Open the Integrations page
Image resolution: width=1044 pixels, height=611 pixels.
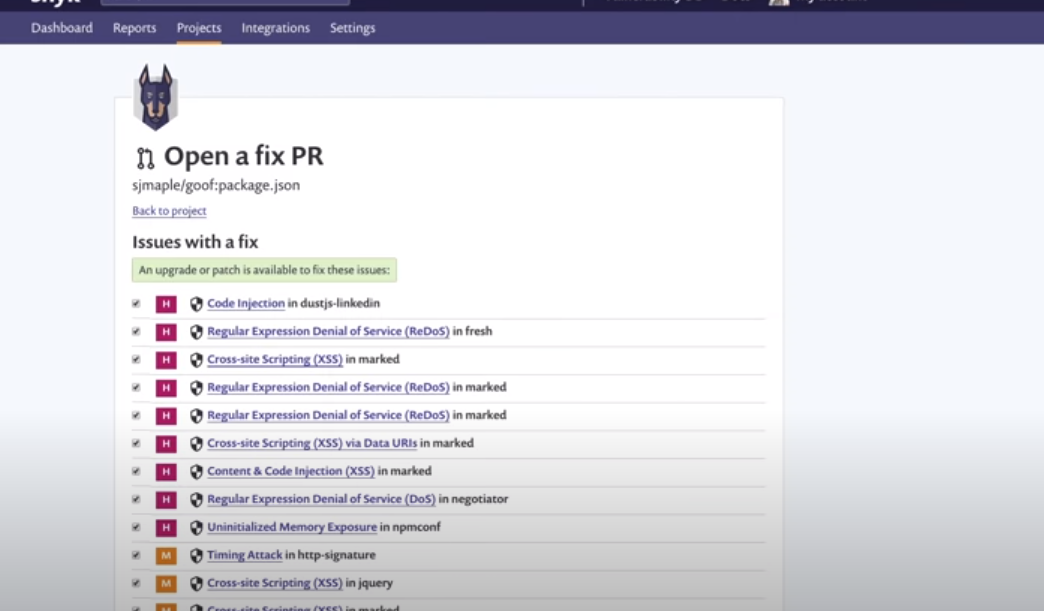pyautogui.click(x=276, y=28)
